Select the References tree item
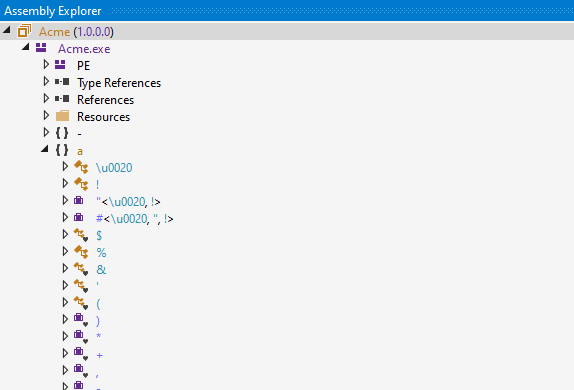 (105, 100)
